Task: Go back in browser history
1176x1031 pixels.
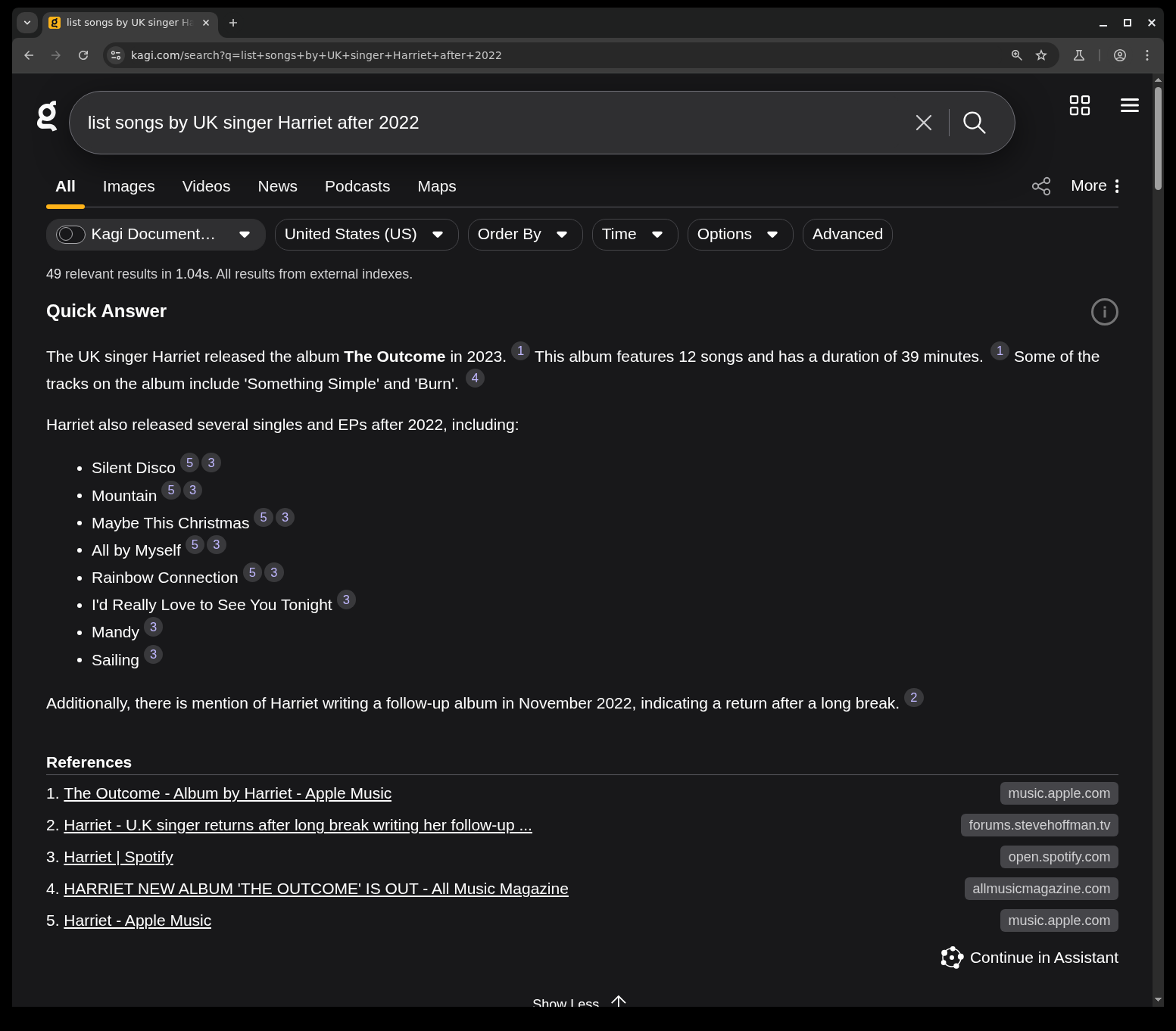Action: [x=29, y=55]
